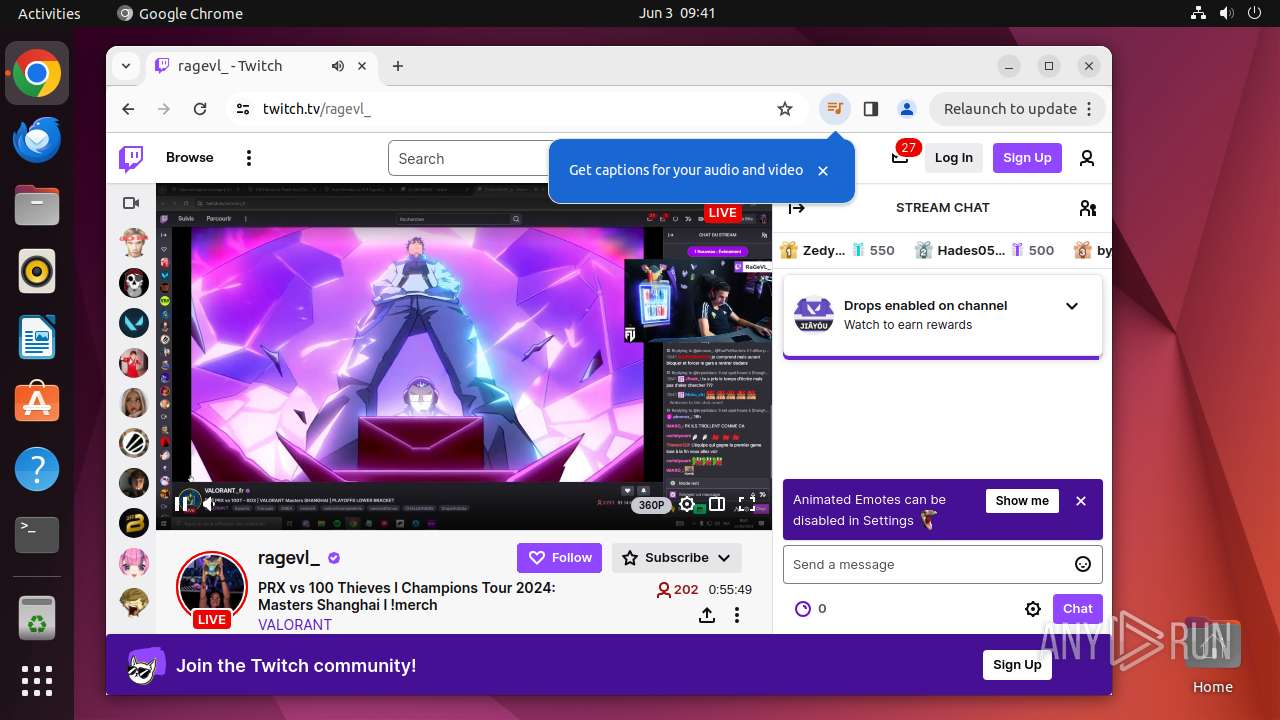Focus the Twitch Search box
This screenshot has width=1280, height=720.
pyautogui.click(x=470, y=158)
